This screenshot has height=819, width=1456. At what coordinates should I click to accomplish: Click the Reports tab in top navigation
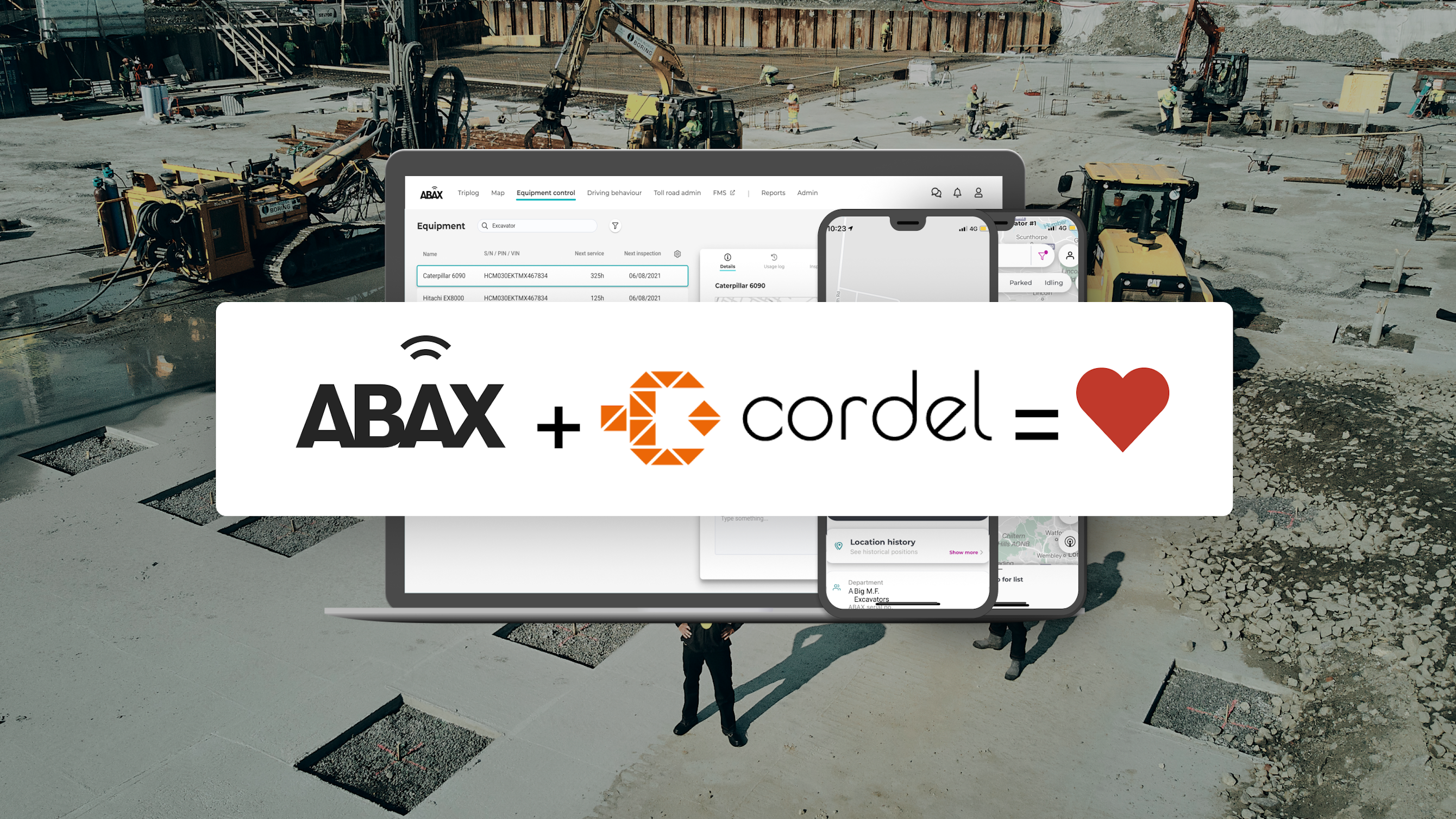click(772, 192)
